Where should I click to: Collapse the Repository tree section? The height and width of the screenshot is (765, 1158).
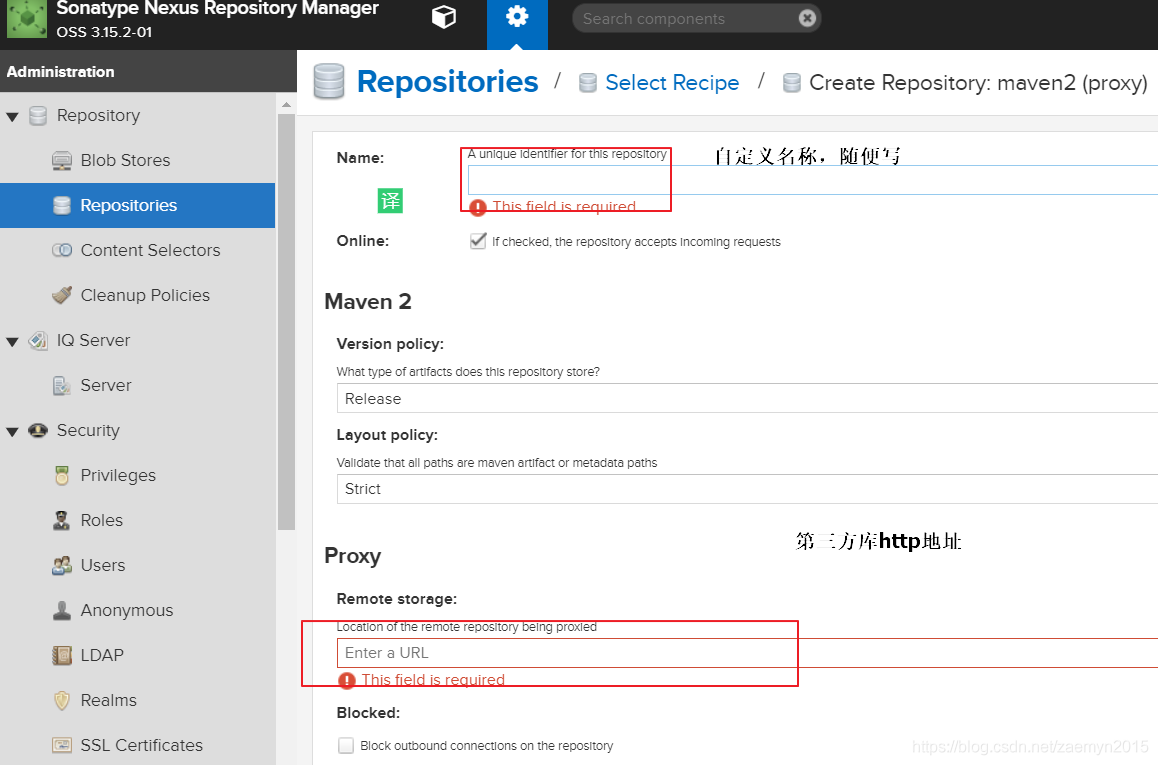(x=13, y=117)
